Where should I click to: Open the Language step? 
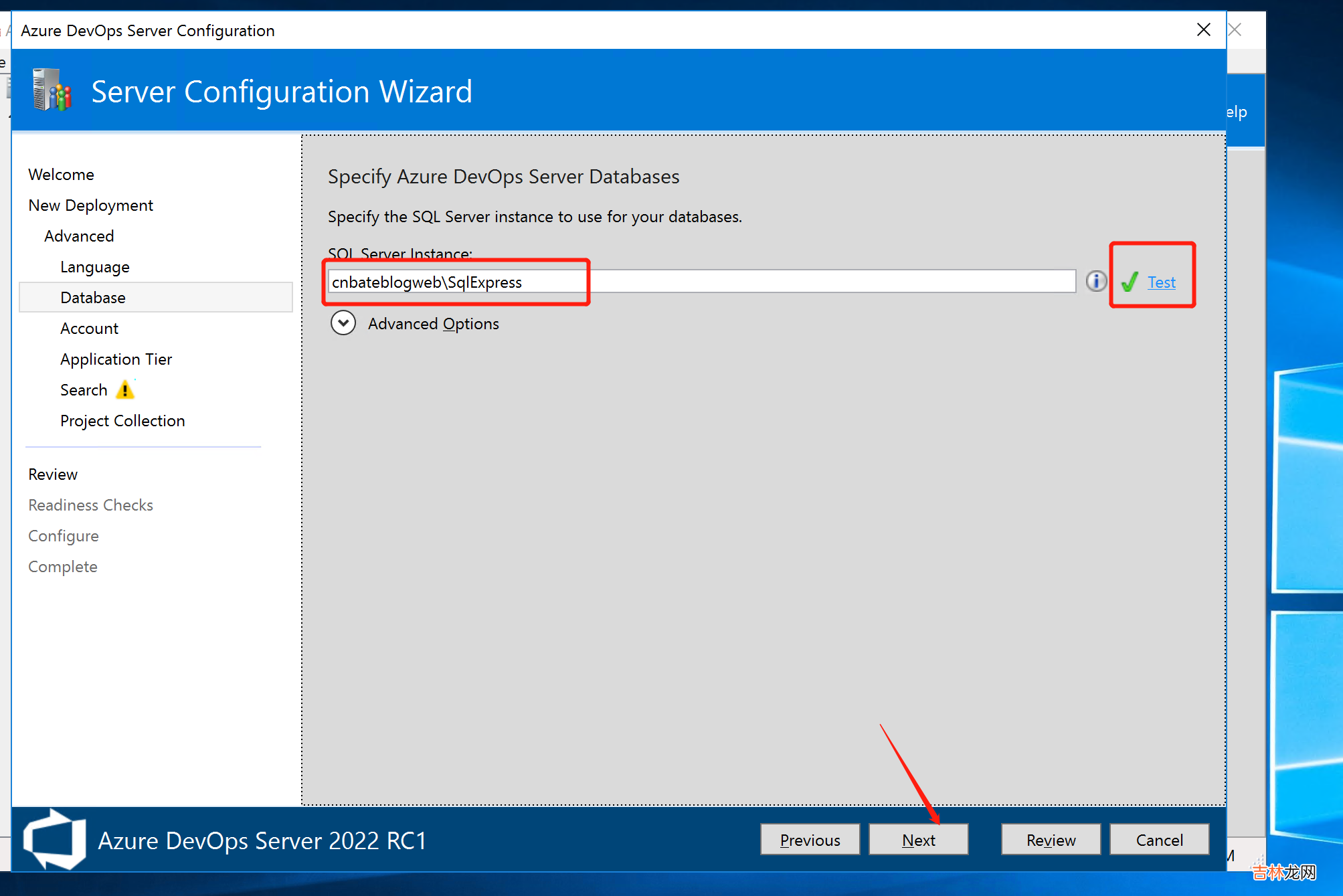point(94,266)
